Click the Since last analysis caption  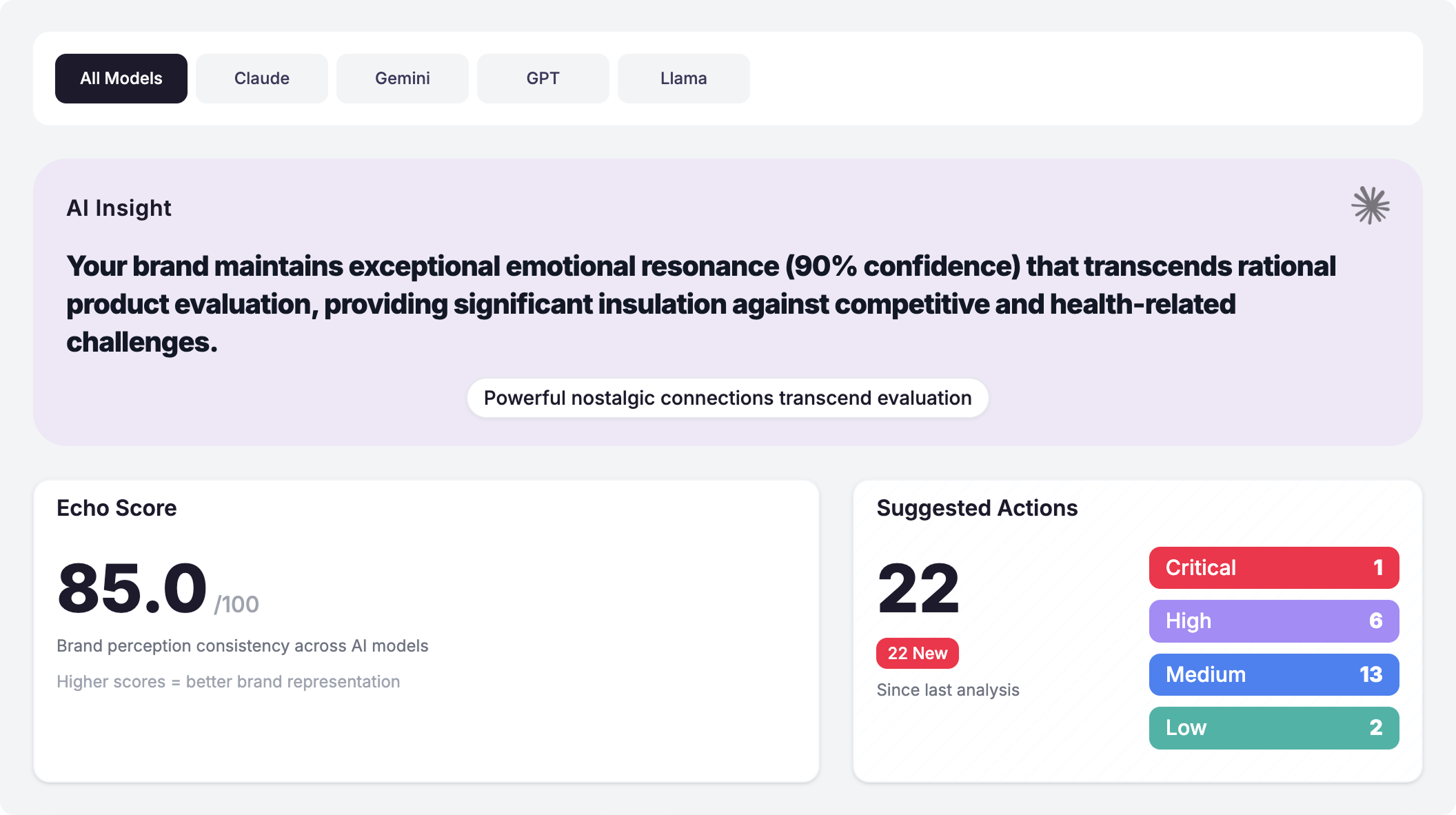948,690
